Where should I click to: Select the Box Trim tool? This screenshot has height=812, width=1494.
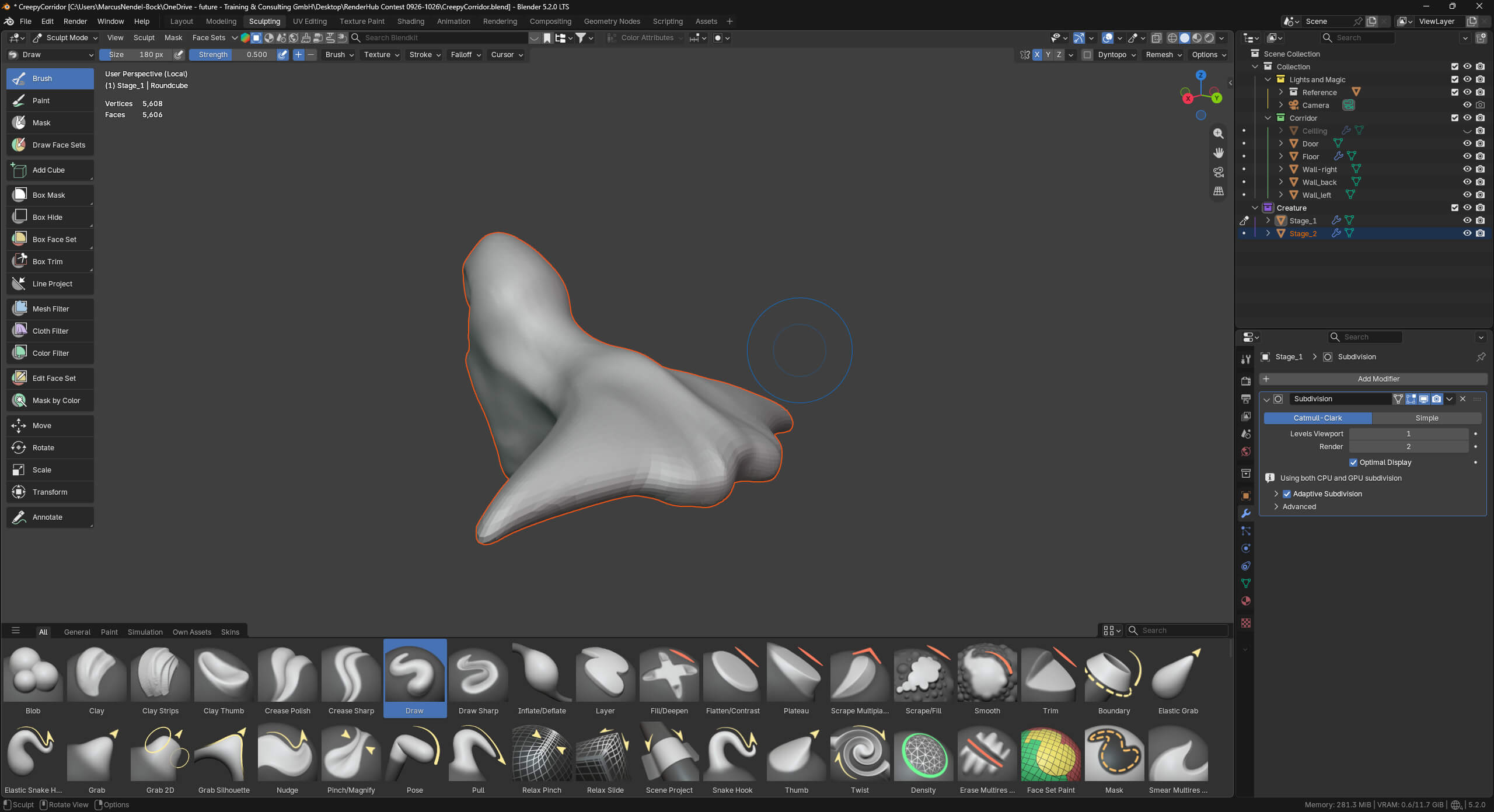click(x=50, y=261)
